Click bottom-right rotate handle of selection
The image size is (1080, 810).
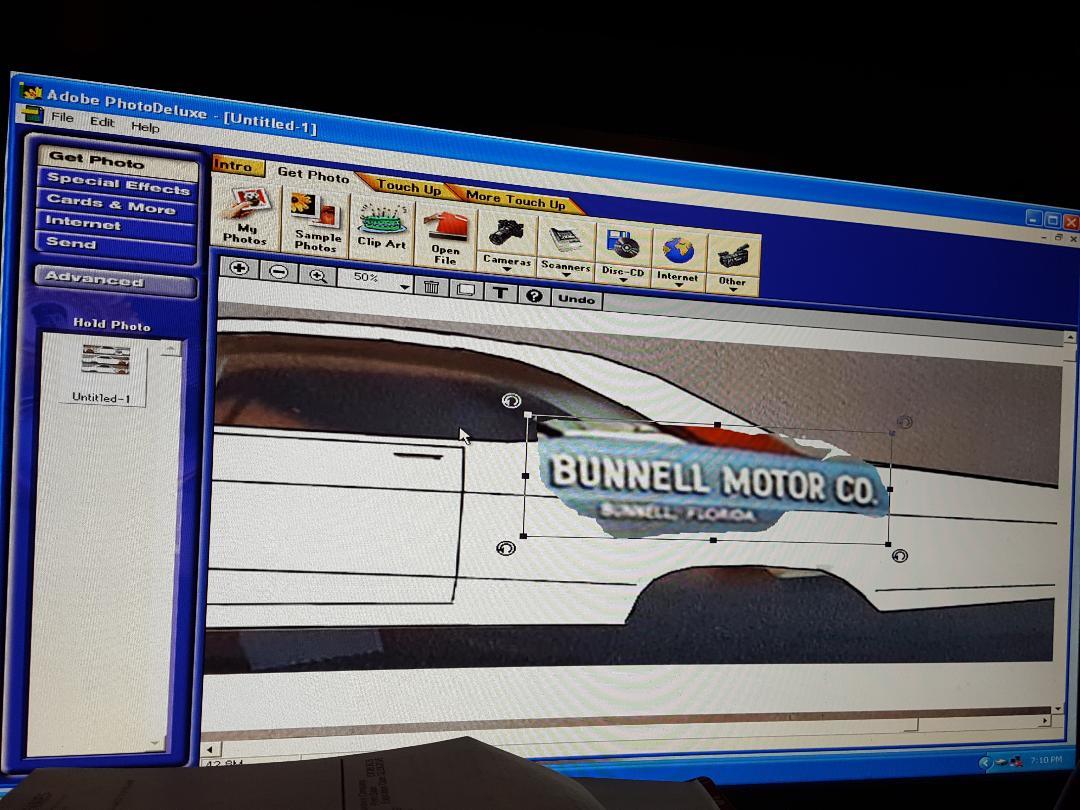pyautogui.click(x=900, y=555)
